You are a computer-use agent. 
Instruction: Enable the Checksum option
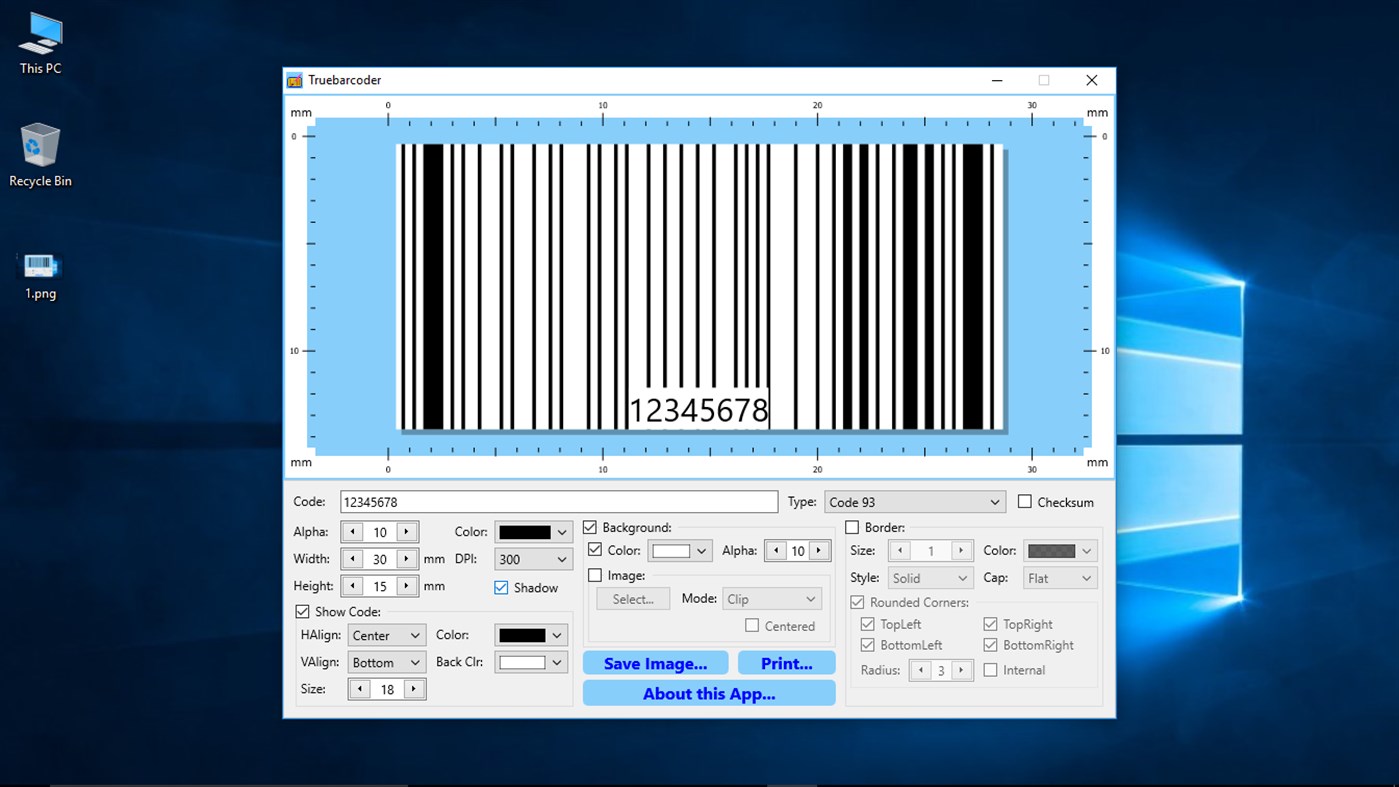tap(1027, 501)
